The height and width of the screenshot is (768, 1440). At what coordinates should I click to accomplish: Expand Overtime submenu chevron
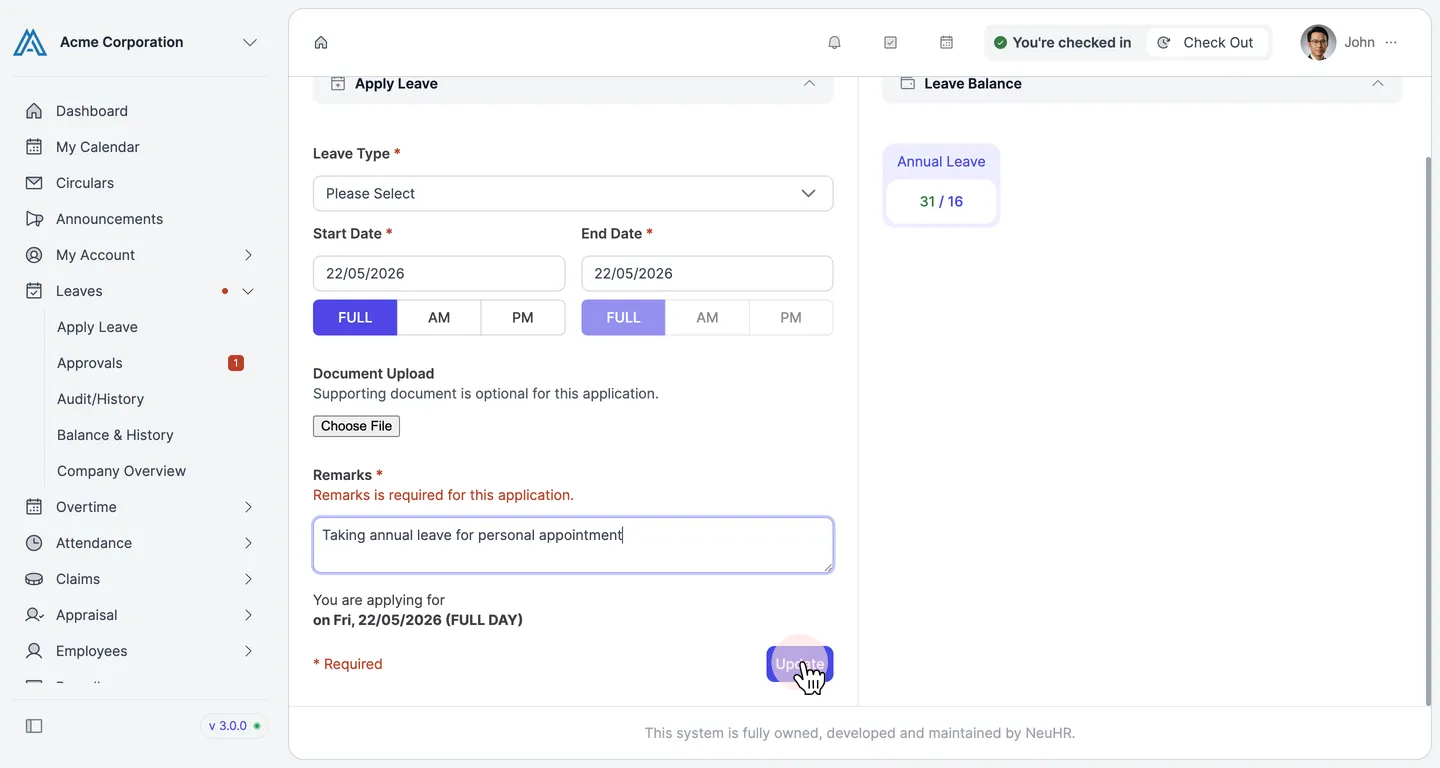pyautogui.click(x=248, y=507)
